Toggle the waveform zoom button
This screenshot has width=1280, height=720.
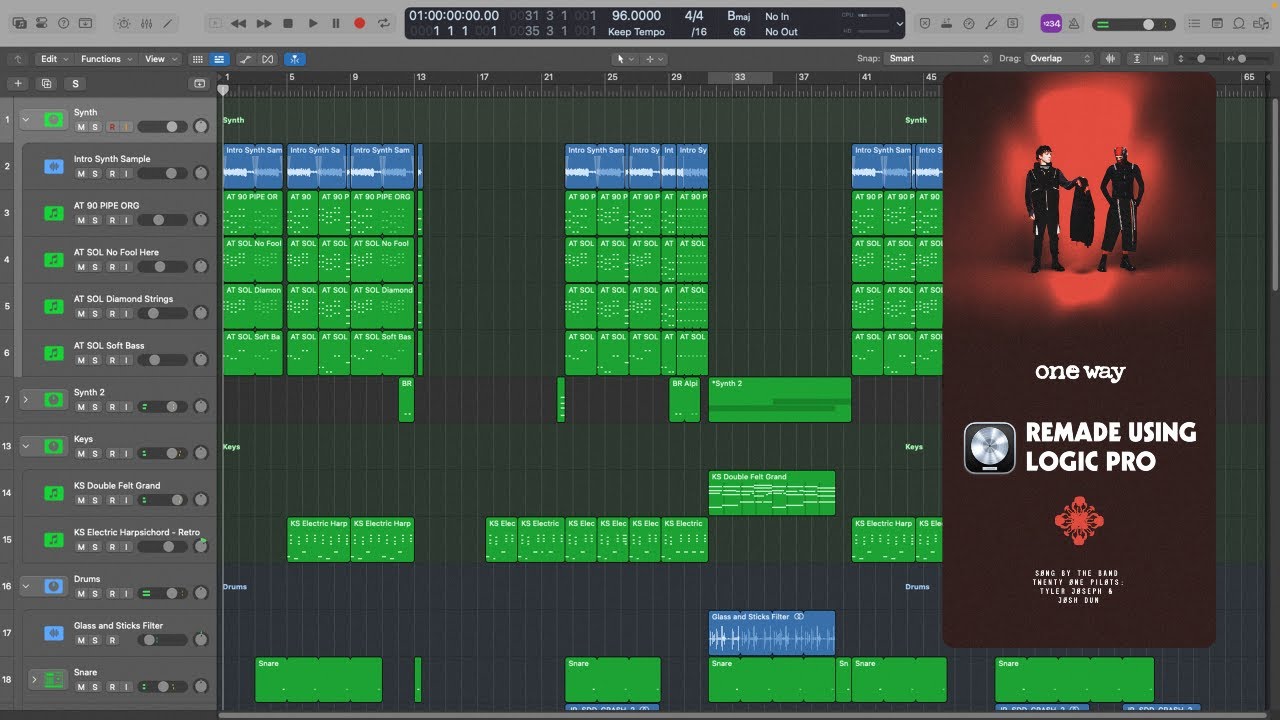[1111, 59]
